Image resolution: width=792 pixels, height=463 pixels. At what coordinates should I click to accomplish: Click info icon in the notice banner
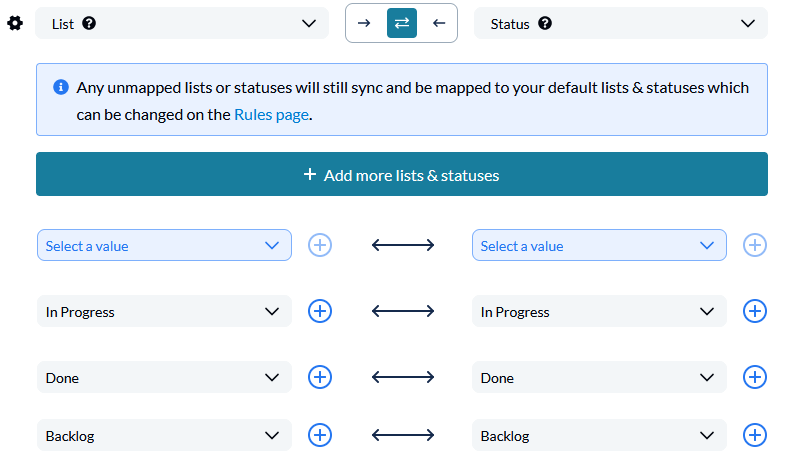click(x=61, y=87)
